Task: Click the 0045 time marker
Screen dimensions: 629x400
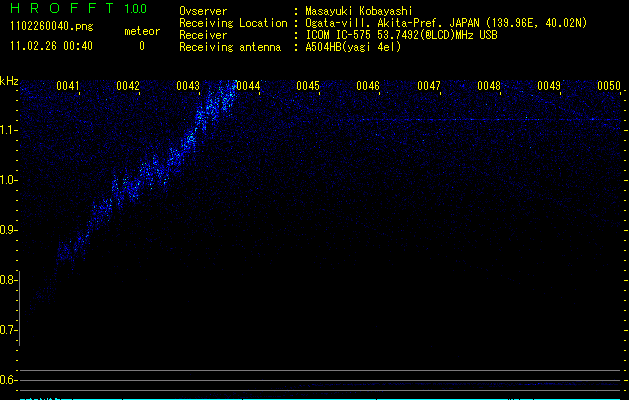Action: (x=308, y=86)
